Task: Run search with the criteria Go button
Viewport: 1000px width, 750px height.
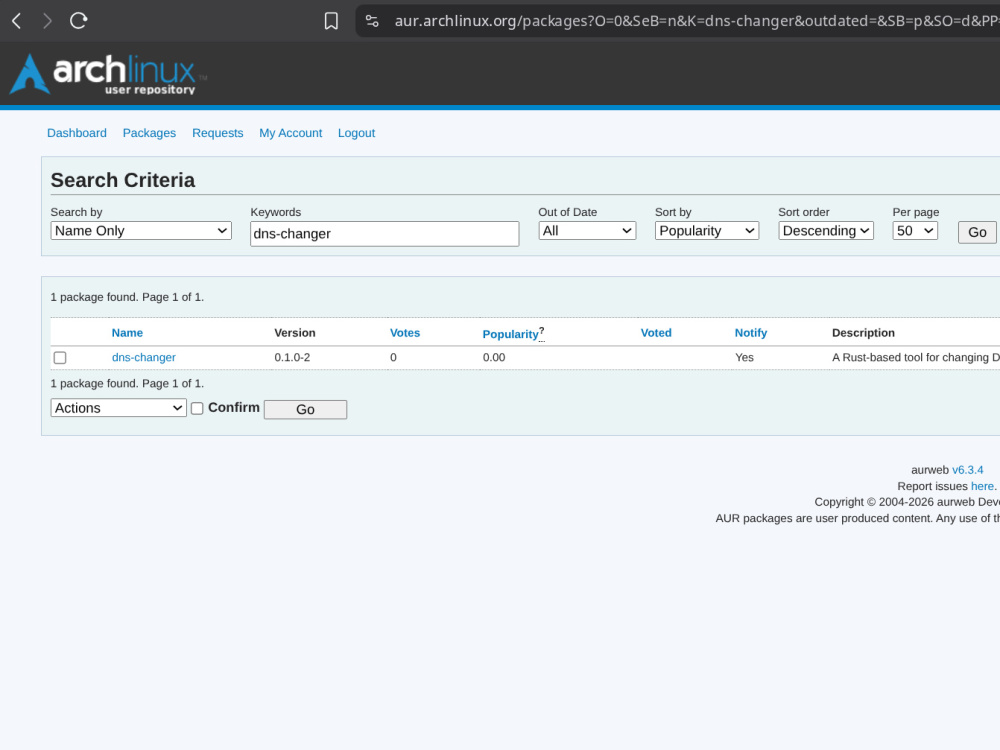Action: click(977, 232)
